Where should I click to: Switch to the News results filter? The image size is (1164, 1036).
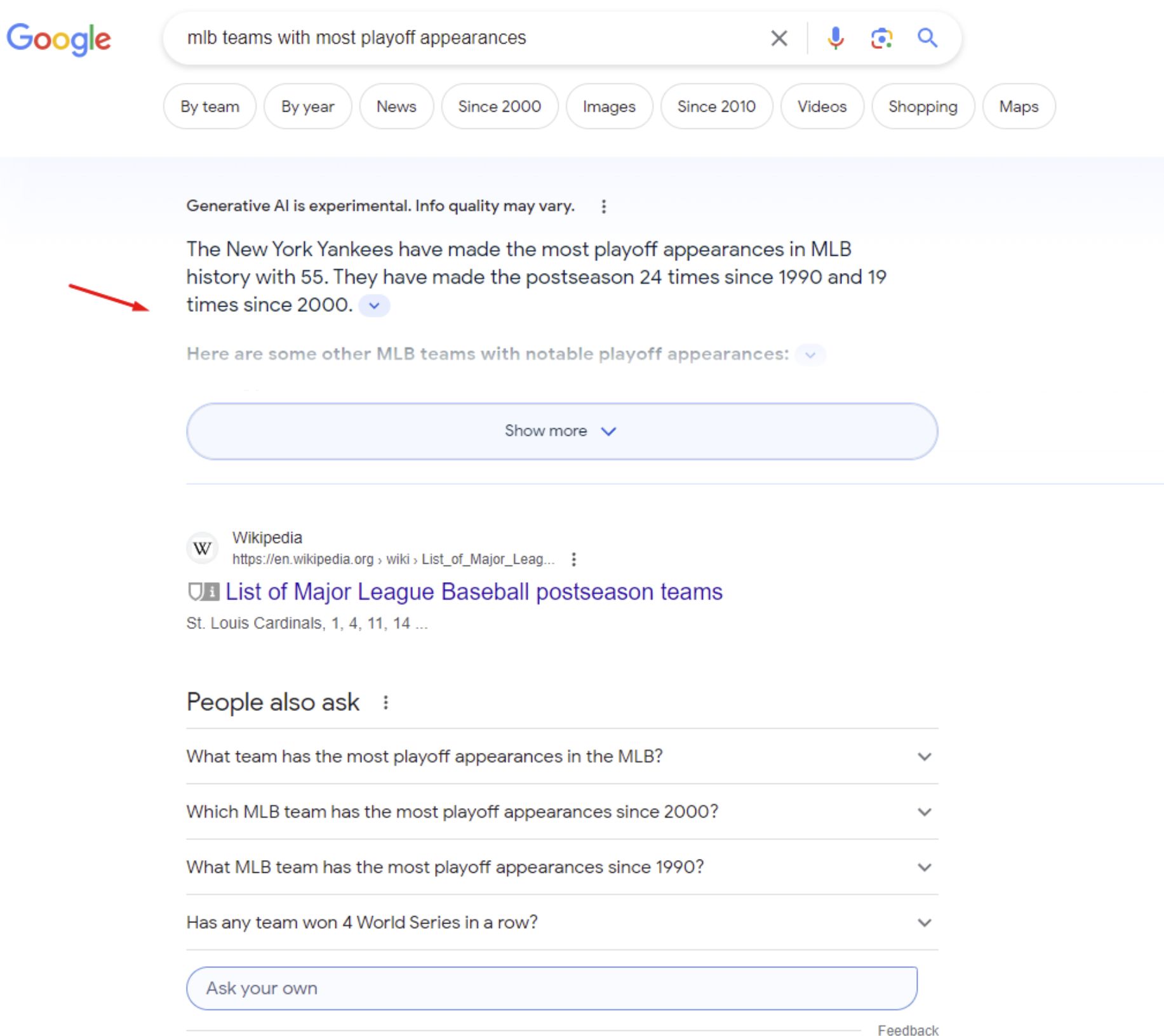tap(396, 106)
